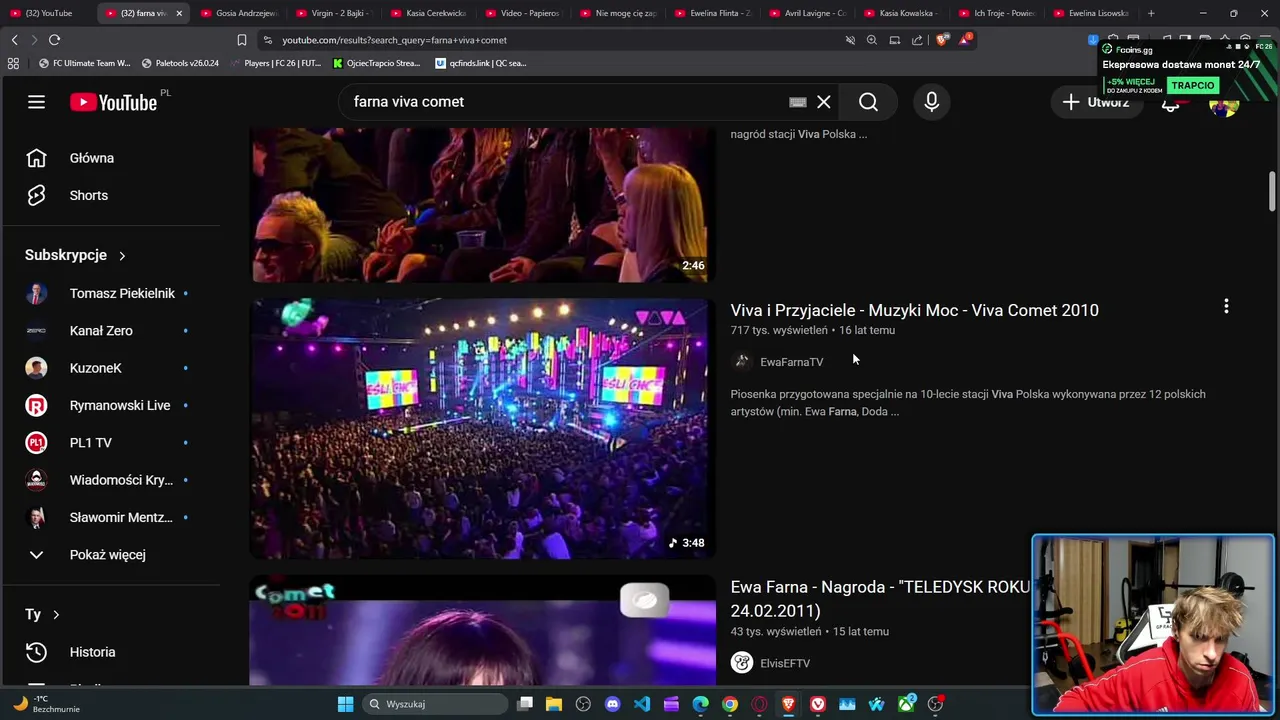Click the EwaFarnaTV channel avatar

coord(742,362)
